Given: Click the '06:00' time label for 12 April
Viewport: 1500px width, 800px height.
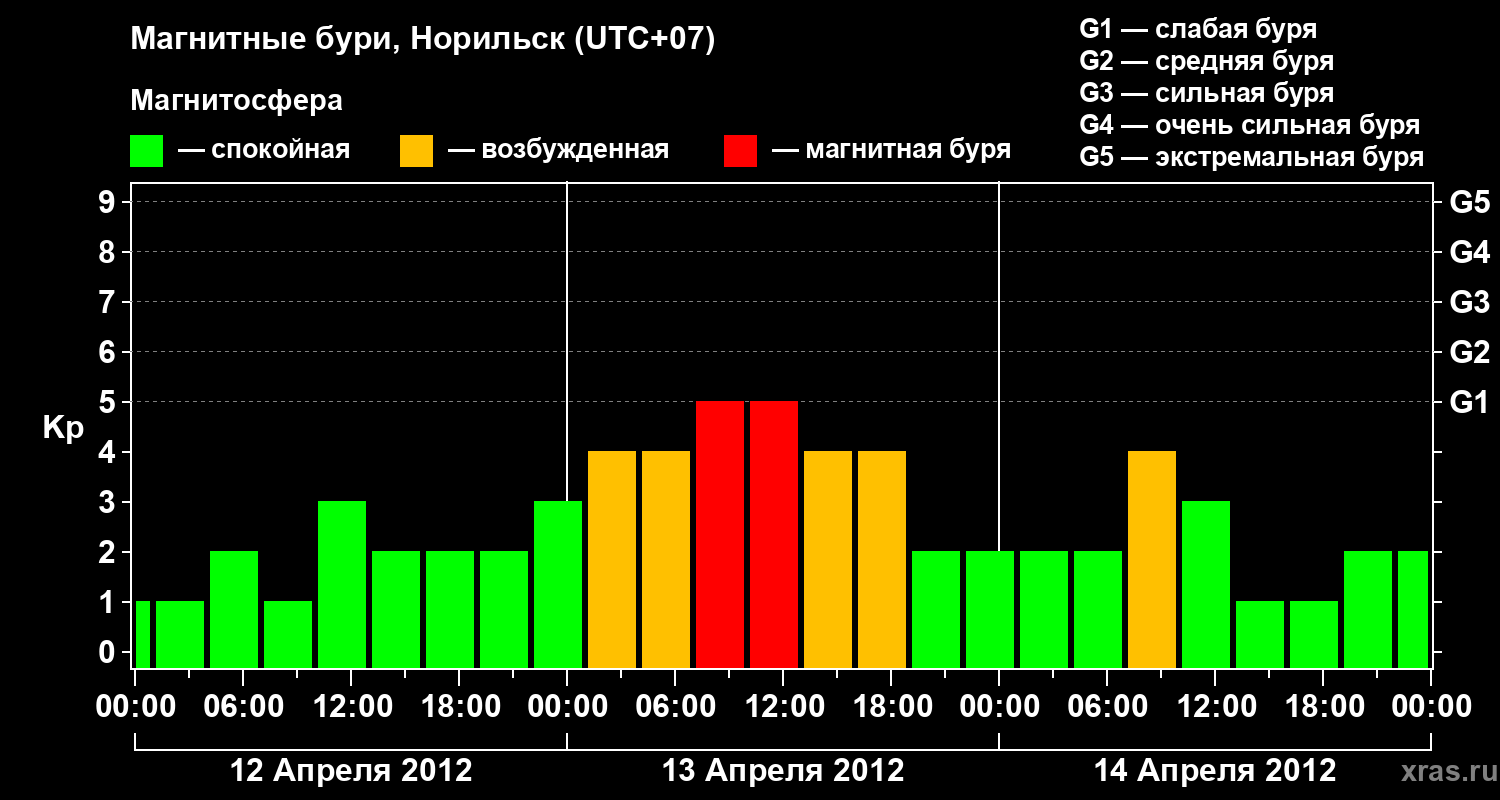Looking at the screenshot, I should 243,708.
